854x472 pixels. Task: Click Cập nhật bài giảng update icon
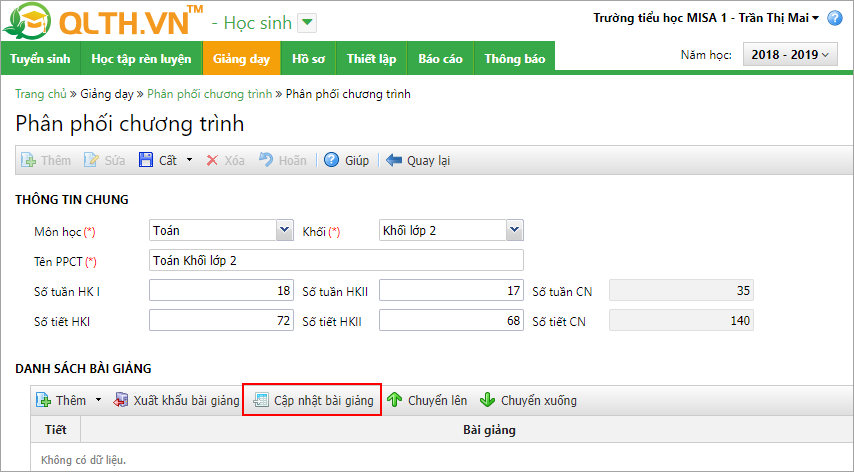261,401
